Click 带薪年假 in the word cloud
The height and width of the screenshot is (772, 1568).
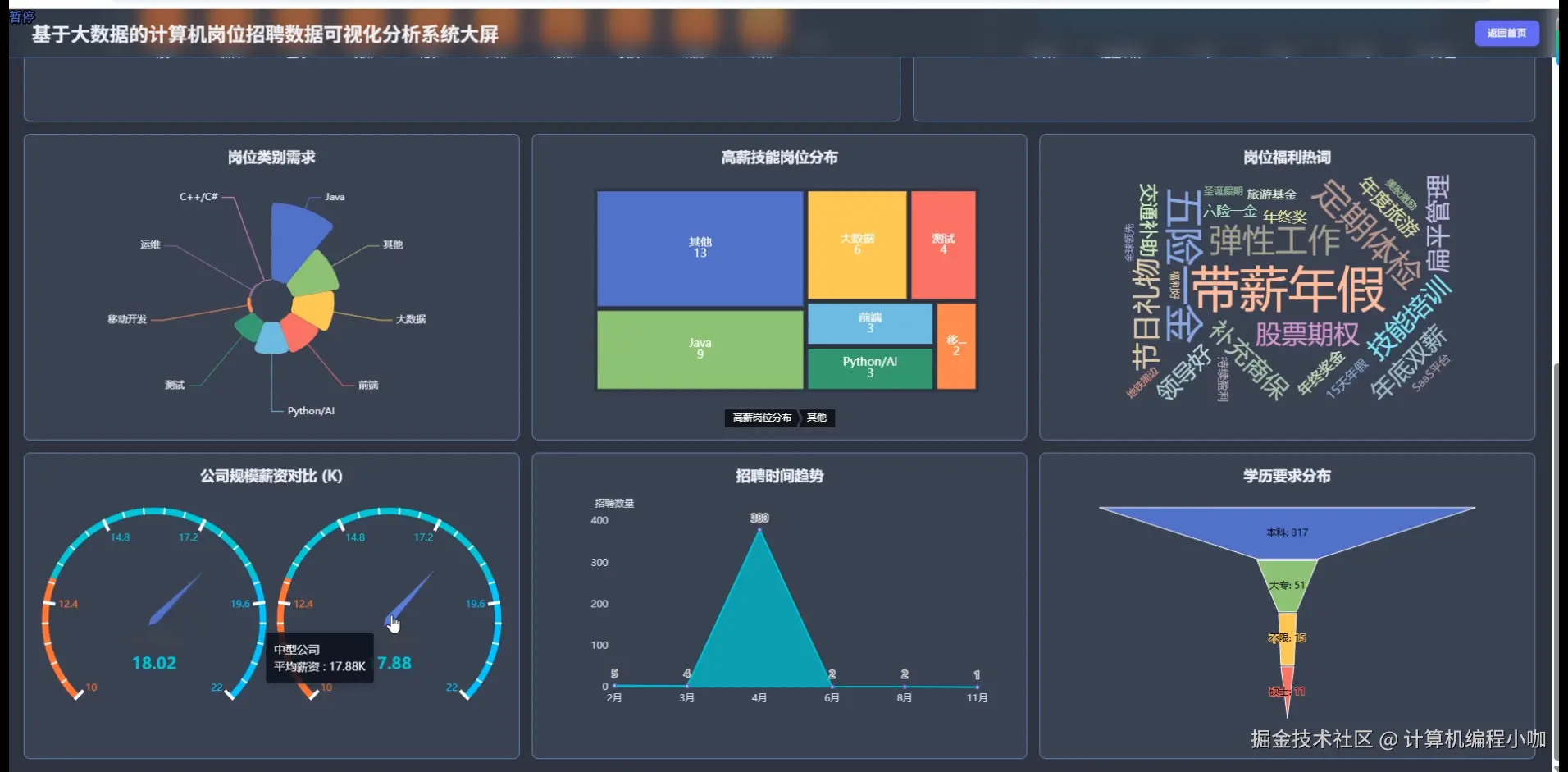pyautogui.click(x=1288, y=290)
